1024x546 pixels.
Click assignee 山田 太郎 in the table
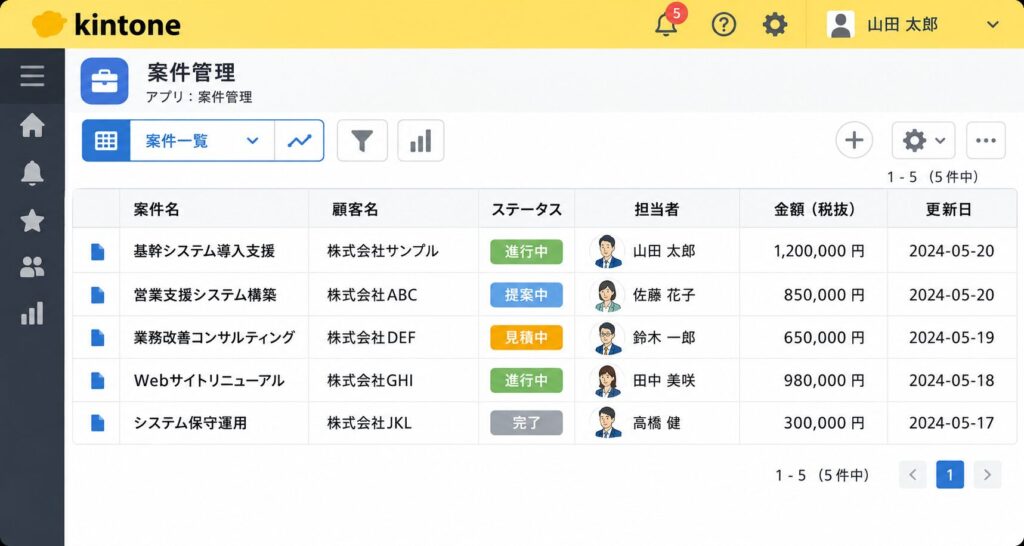pyautogui.click(x=664, y=251)
